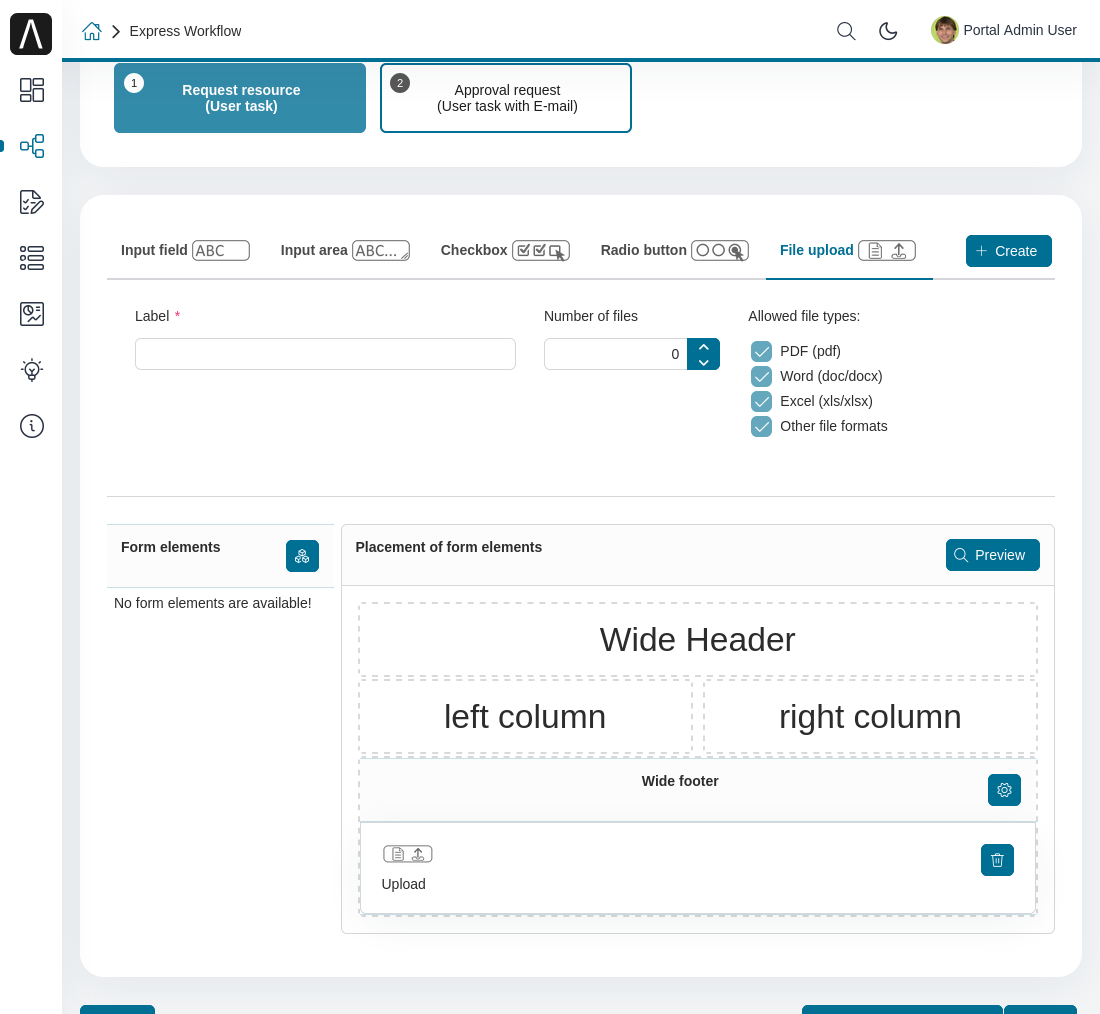Click the Create button

click(1008, 251)
